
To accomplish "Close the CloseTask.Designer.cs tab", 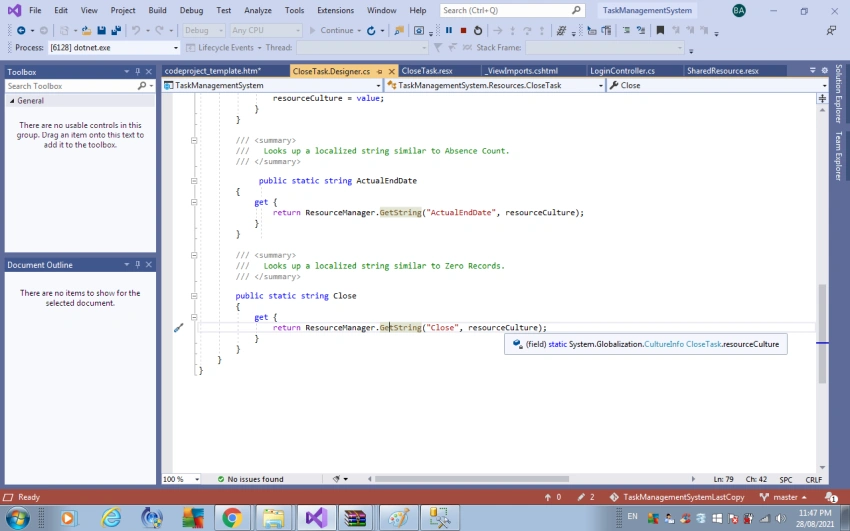I will (x=391, y=71).
